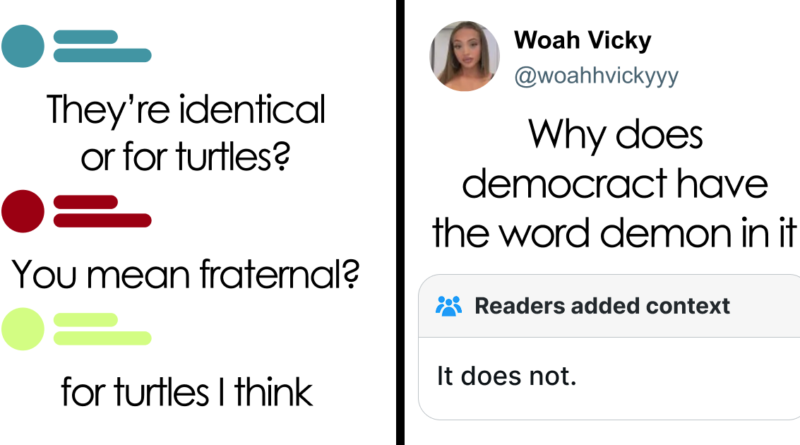The height and width of the screenshot is (445, 800).
Task: Select the Readers added context heading
Action: tap(602, 306)
